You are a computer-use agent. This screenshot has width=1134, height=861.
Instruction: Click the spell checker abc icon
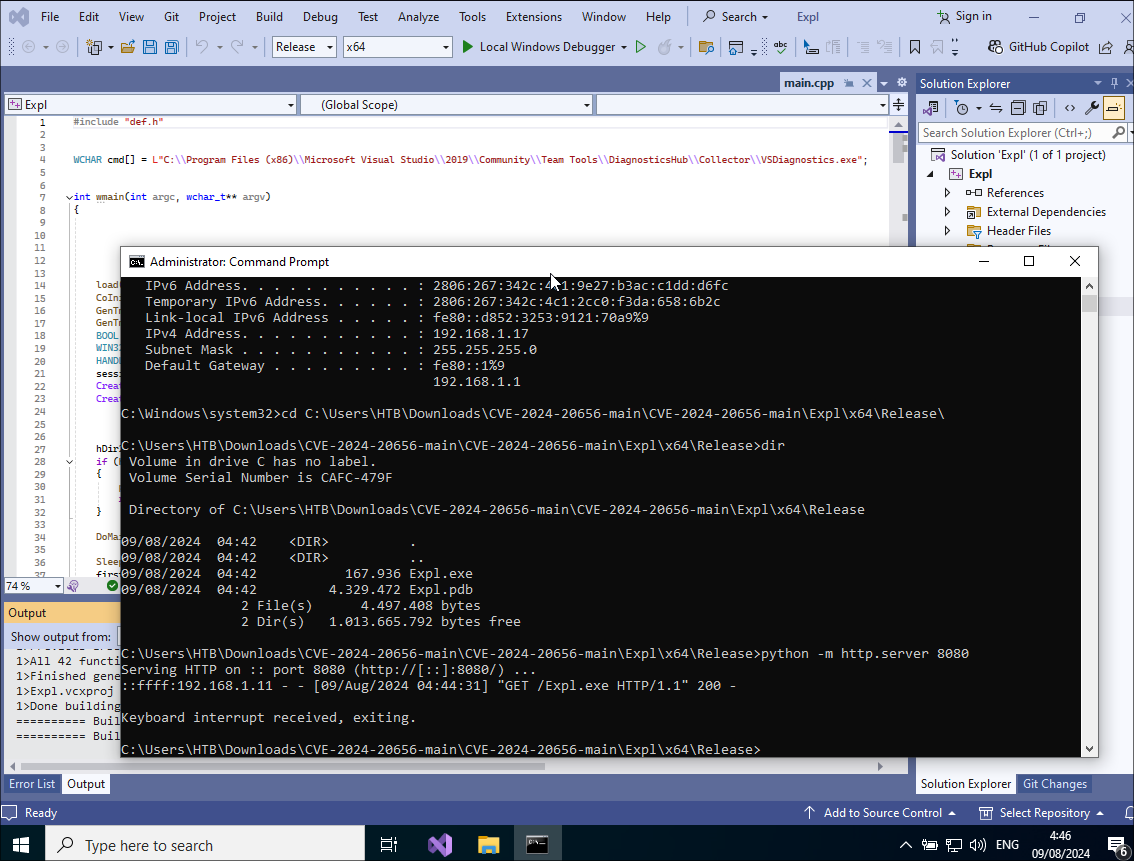(780, 47)
